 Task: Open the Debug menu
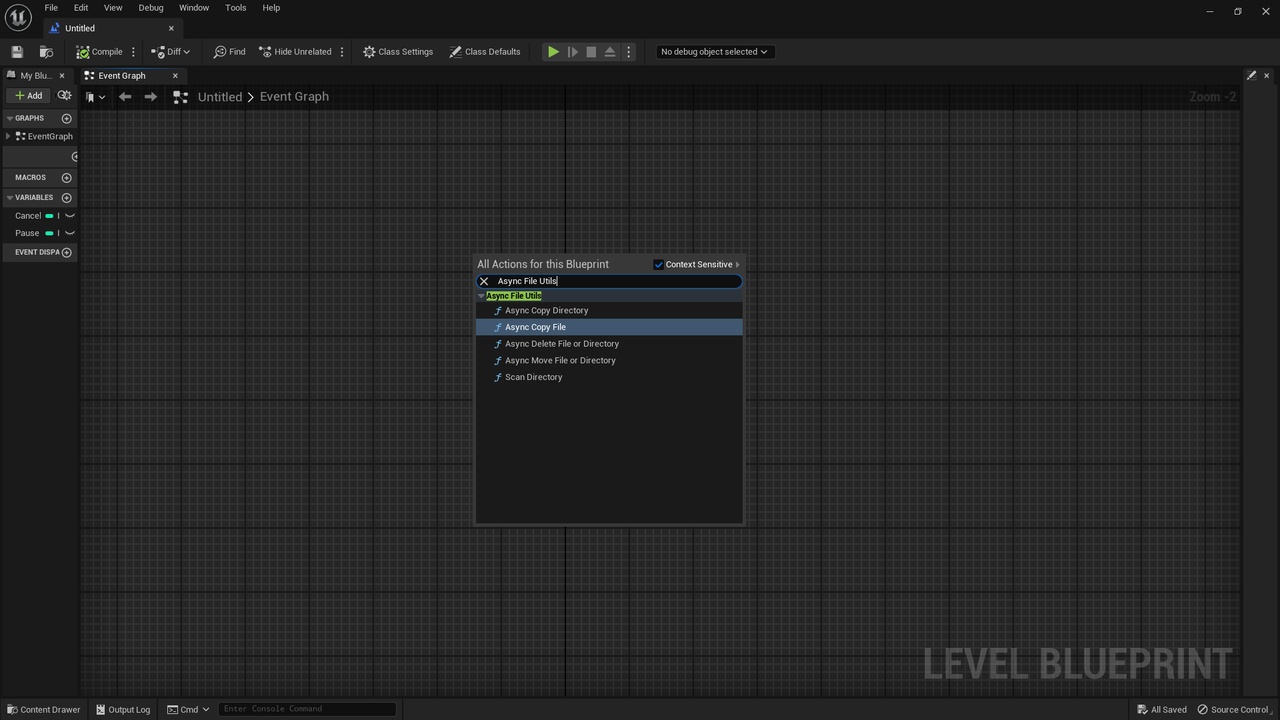point(151,8)
